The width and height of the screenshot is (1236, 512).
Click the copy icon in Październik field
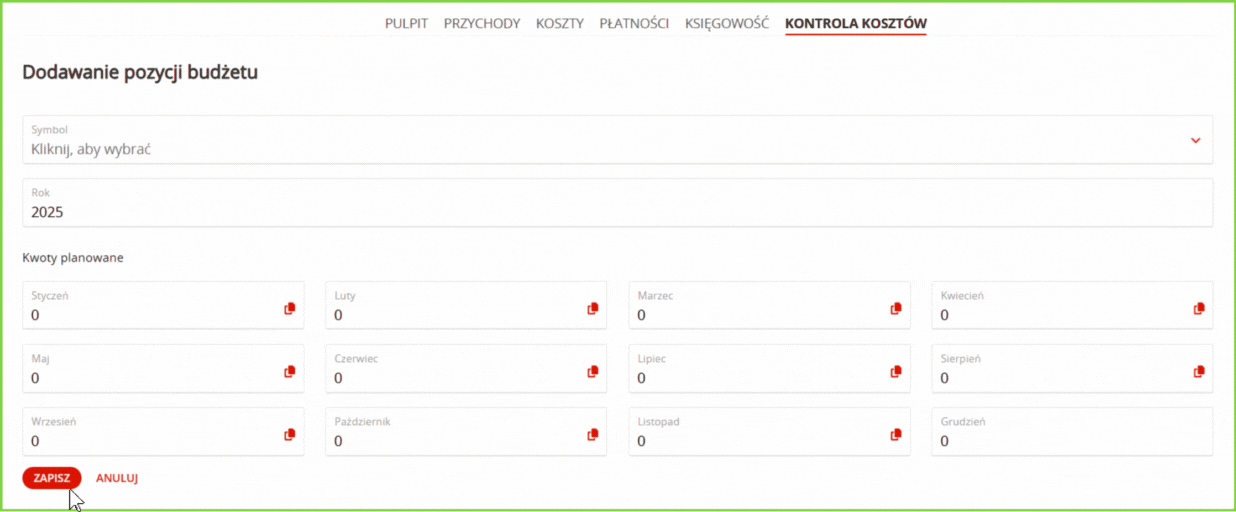pos(593,435)
